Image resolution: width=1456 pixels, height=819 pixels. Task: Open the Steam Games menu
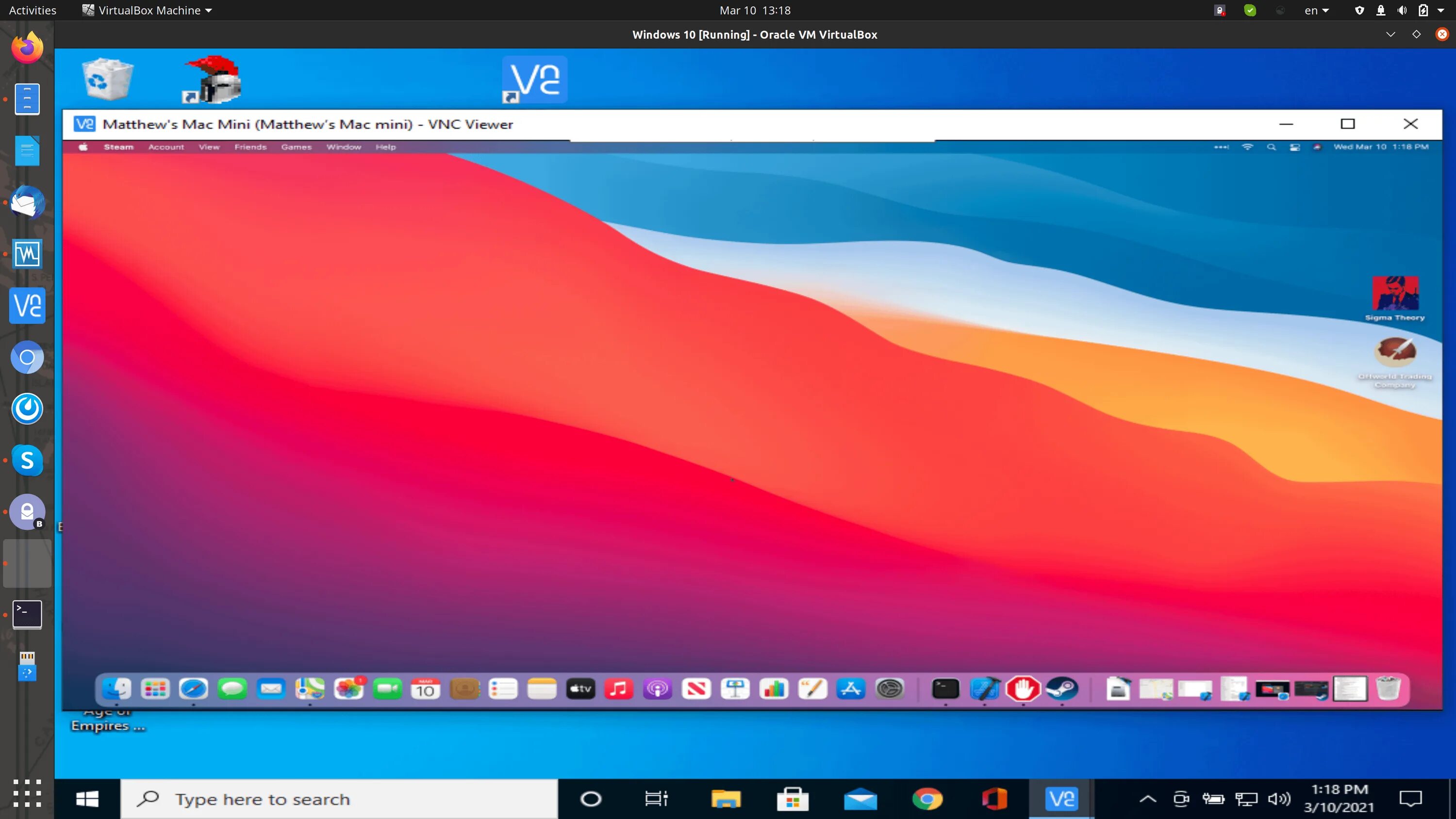tap(296, 147)
